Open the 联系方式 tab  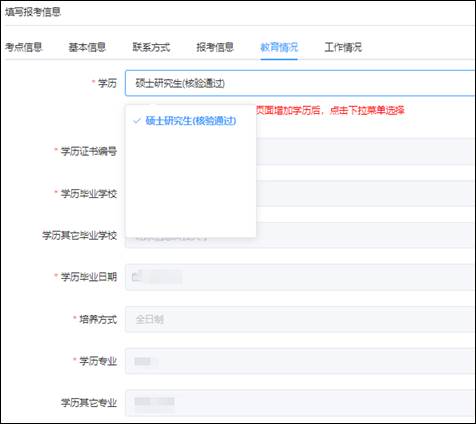point(151,47)
